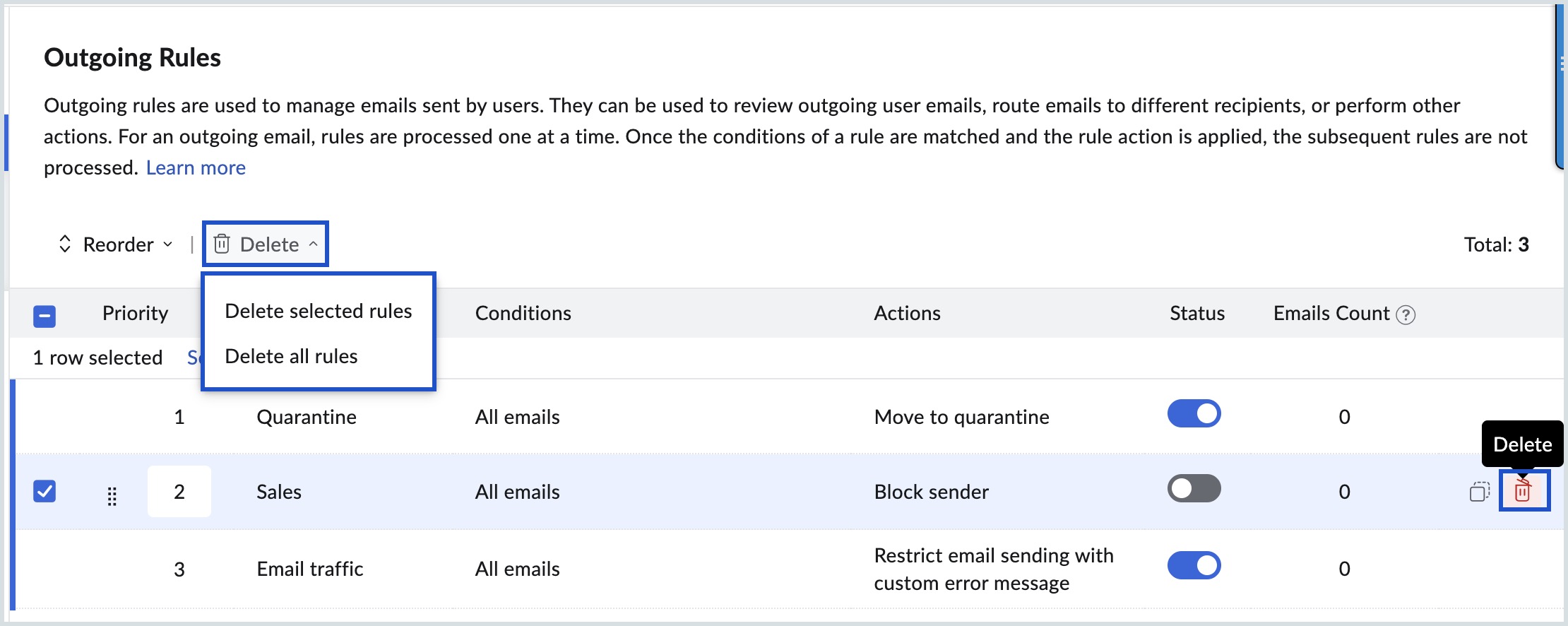The width and height of the screenshot is (1568, 626).
Task: Delete the Sales rule with trash icon
Action: [1523, 490]
